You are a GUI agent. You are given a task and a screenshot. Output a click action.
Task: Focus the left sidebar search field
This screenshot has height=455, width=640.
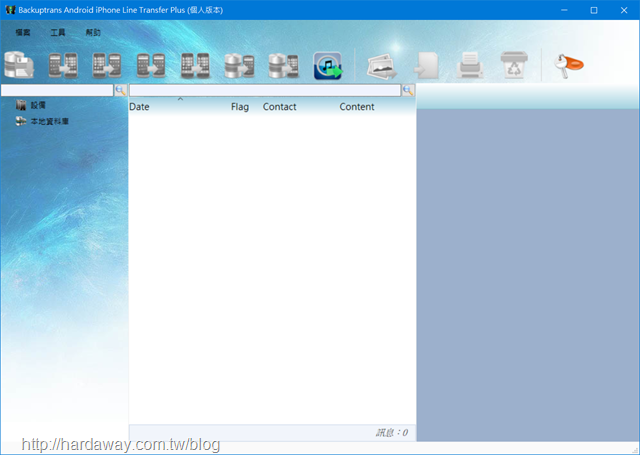pyautogui.click(x=57, y=90)
